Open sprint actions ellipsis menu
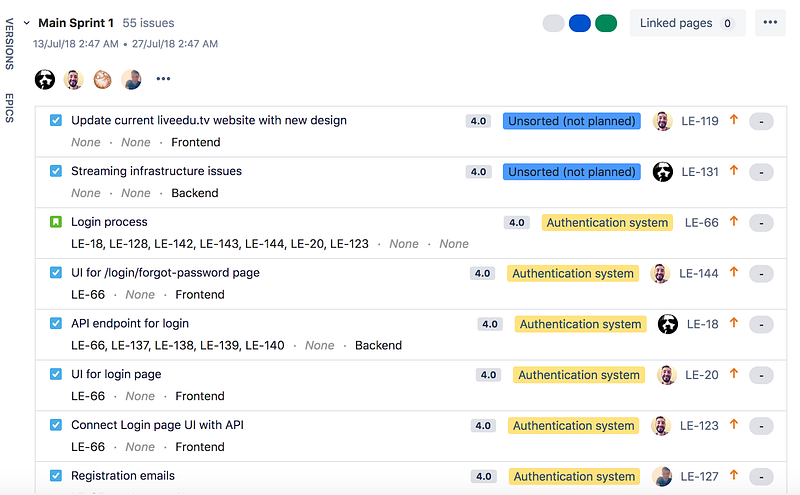800x495 pixels. coord(770,22)
